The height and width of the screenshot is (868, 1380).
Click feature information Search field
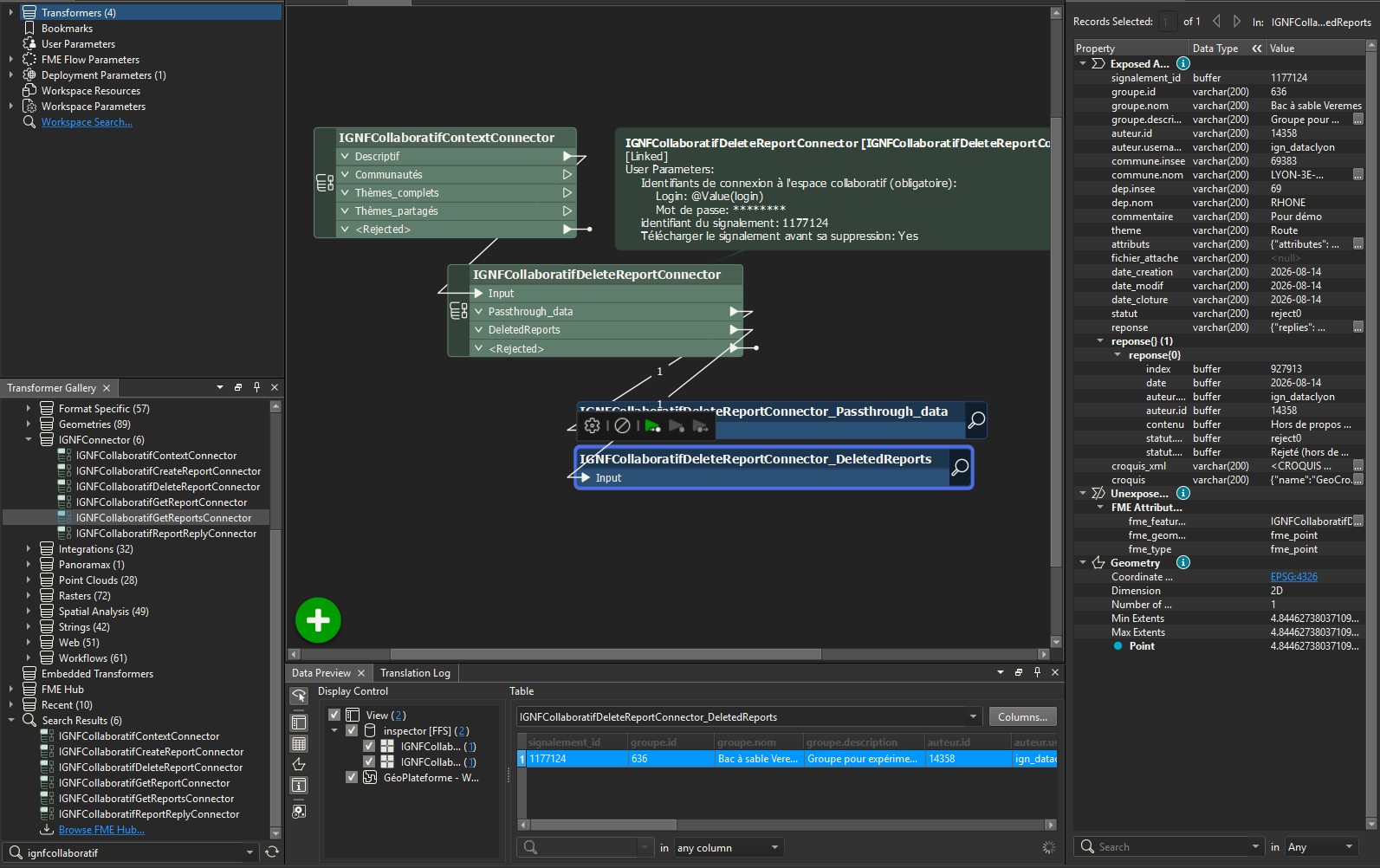point(1169,846)
